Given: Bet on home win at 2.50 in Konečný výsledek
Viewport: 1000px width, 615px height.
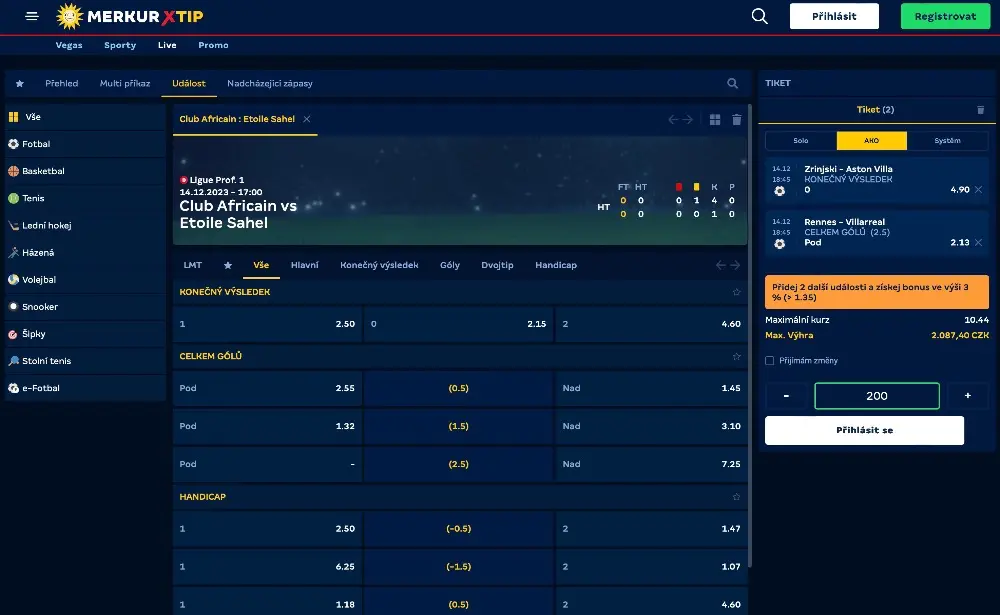Looking at the screenshot, I should point(267,324).
